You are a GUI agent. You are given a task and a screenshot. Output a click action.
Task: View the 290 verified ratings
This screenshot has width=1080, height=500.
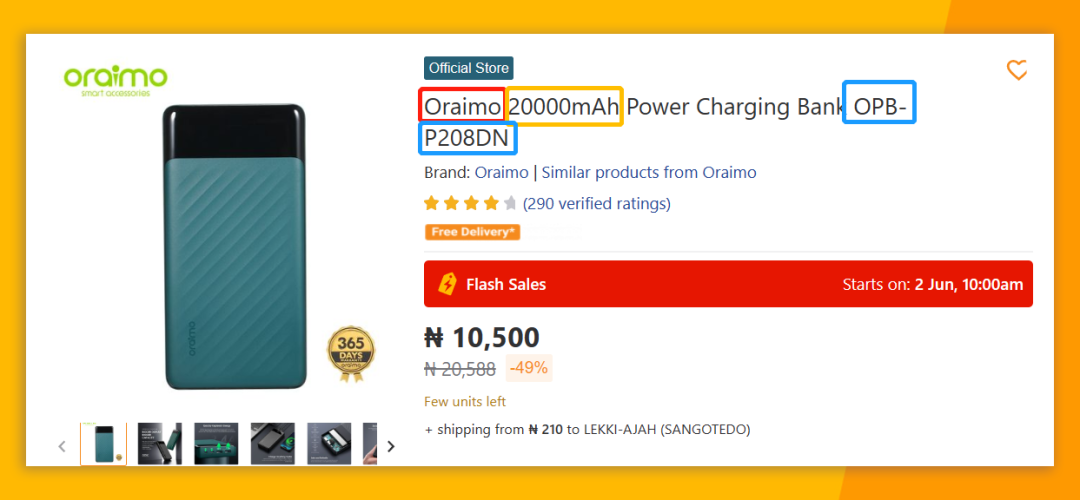596,204
